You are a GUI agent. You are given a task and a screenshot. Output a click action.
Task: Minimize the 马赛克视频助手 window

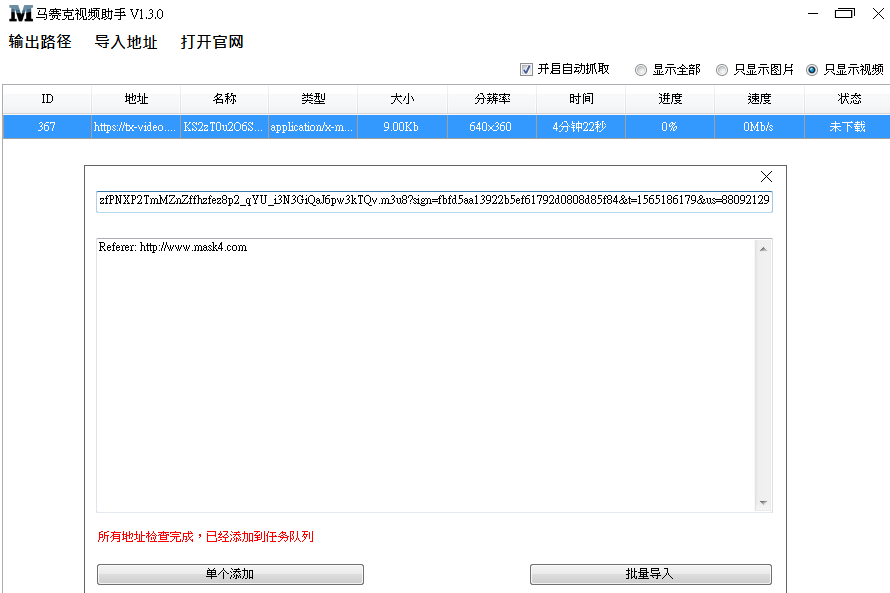(x=813, y=14)
